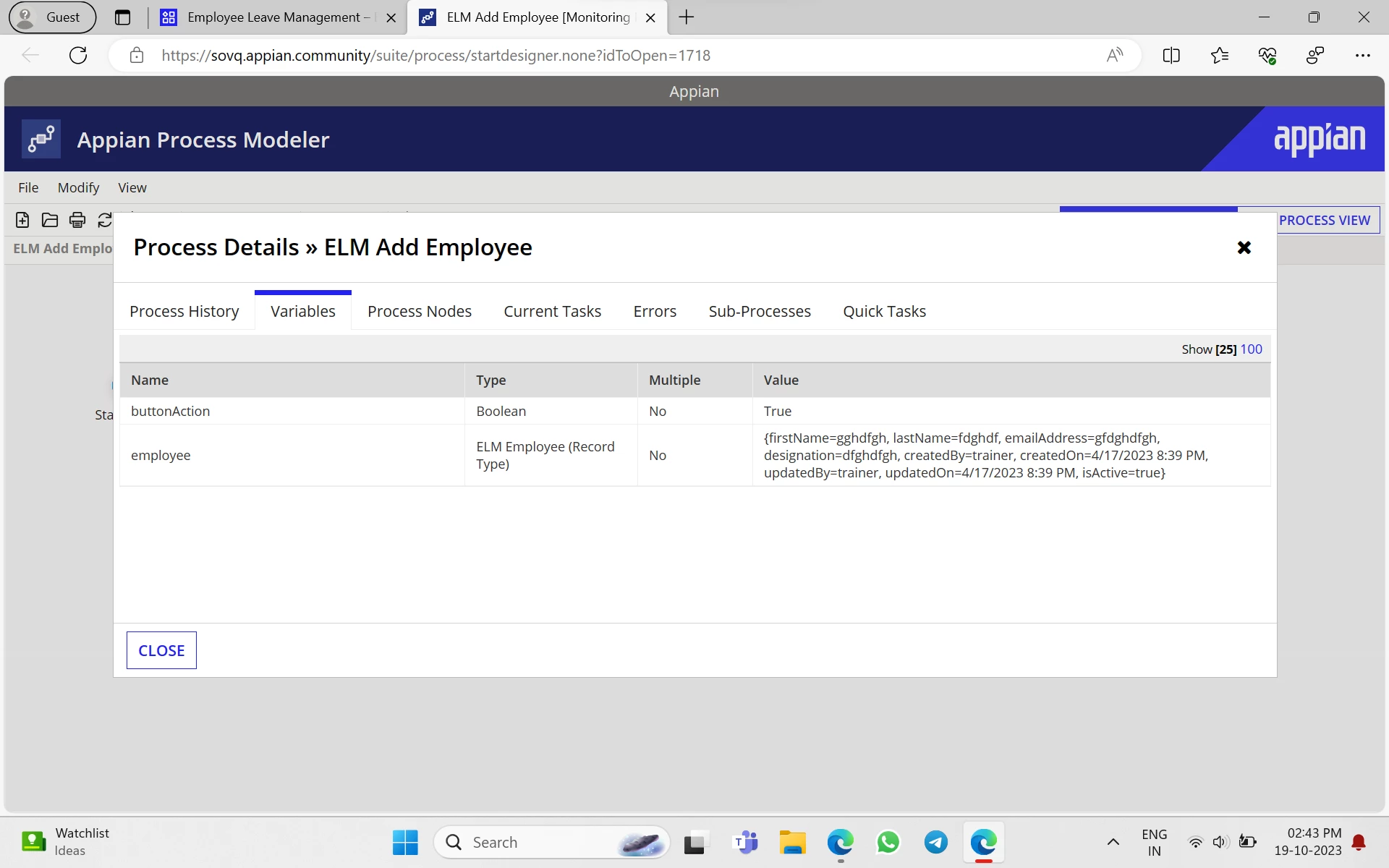1389x868 pixels.
Task: Select the buttonAction variable name
Action: click(171, 411)
